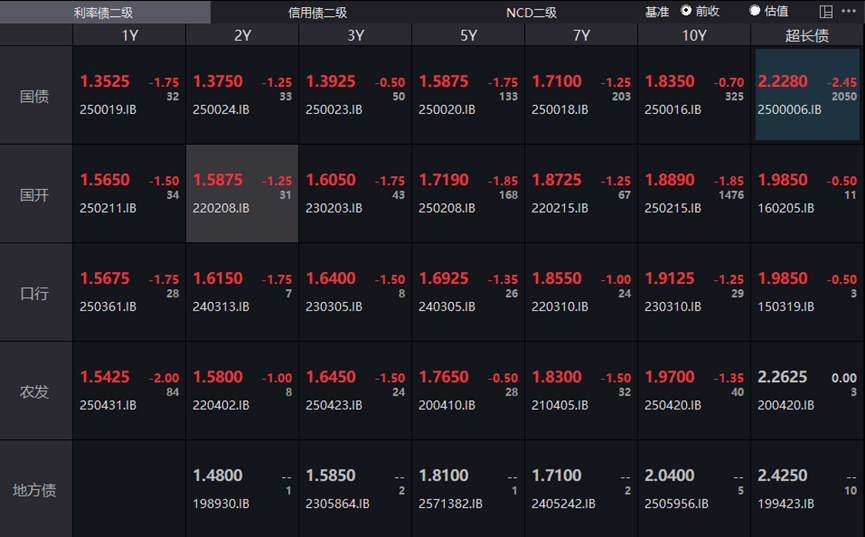Switch to the 利率债二级 tab
This screenshot has width=865, height=537.
click(105, 12)
